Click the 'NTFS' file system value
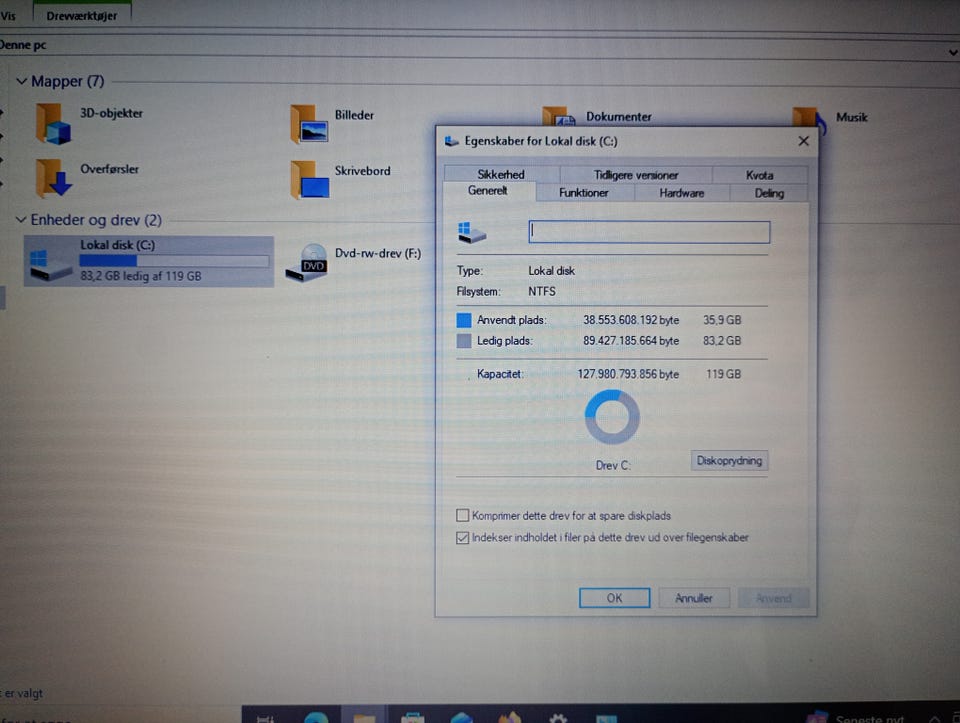Screen dimensions: 960x723 542,291
